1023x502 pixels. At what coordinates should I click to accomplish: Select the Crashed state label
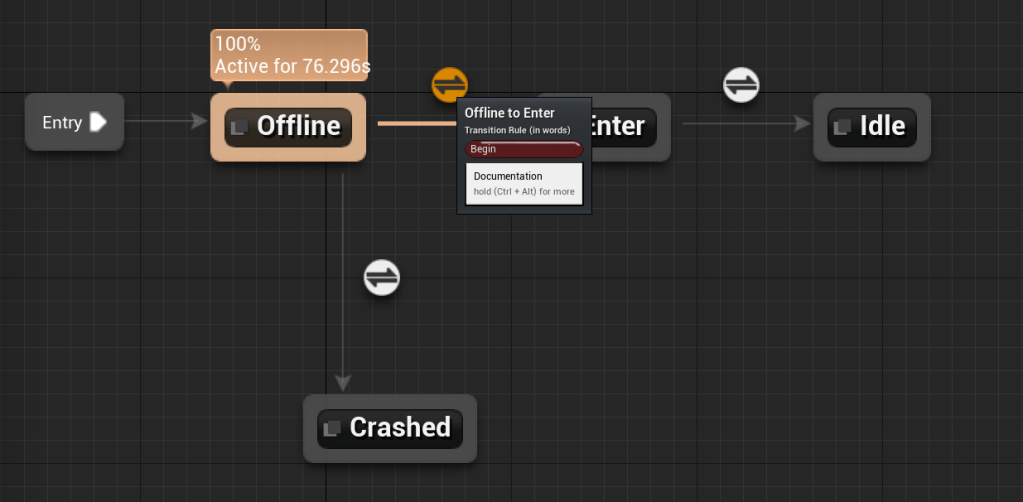coord(400,428)
